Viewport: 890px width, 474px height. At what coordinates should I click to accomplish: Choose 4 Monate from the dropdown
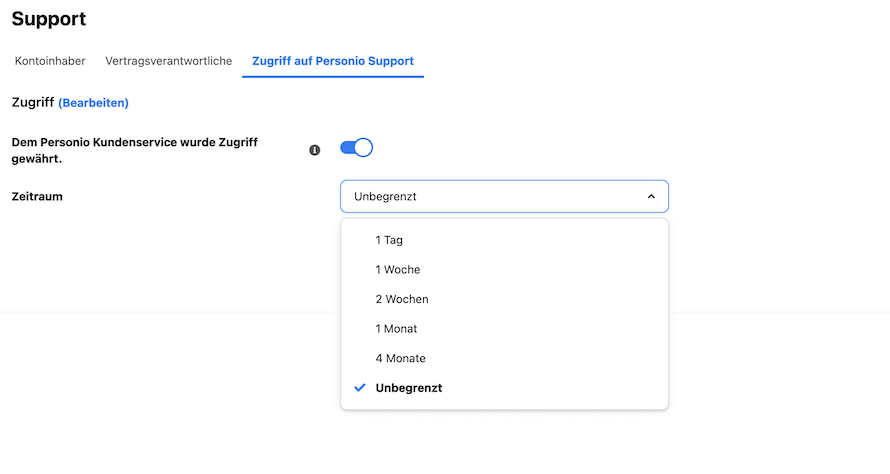pyautogui.click(x=504, y=358)
